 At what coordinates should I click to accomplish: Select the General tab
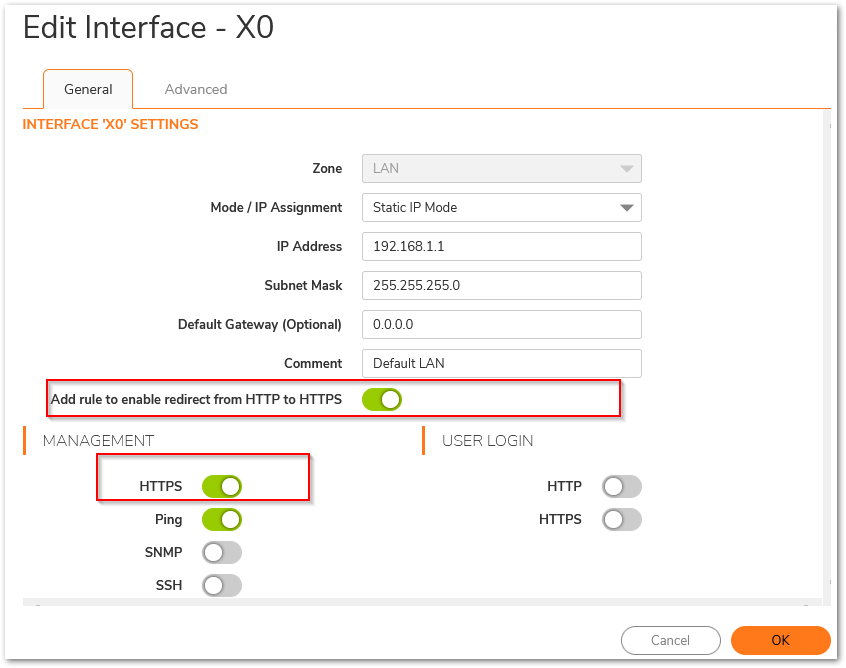pyautogui.click(x=88, y=90)
